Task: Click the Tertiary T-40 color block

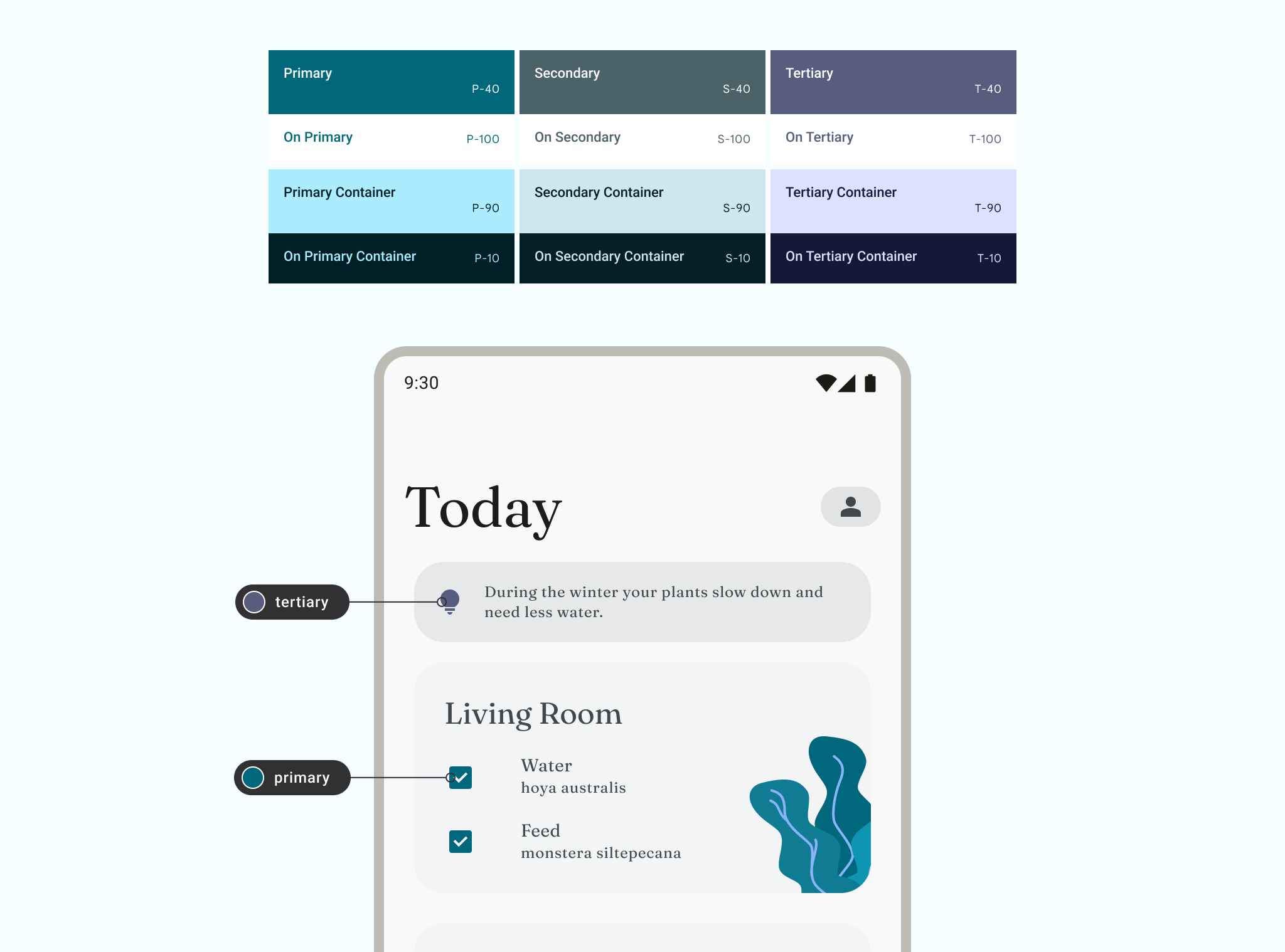Action: coord(893,82)
